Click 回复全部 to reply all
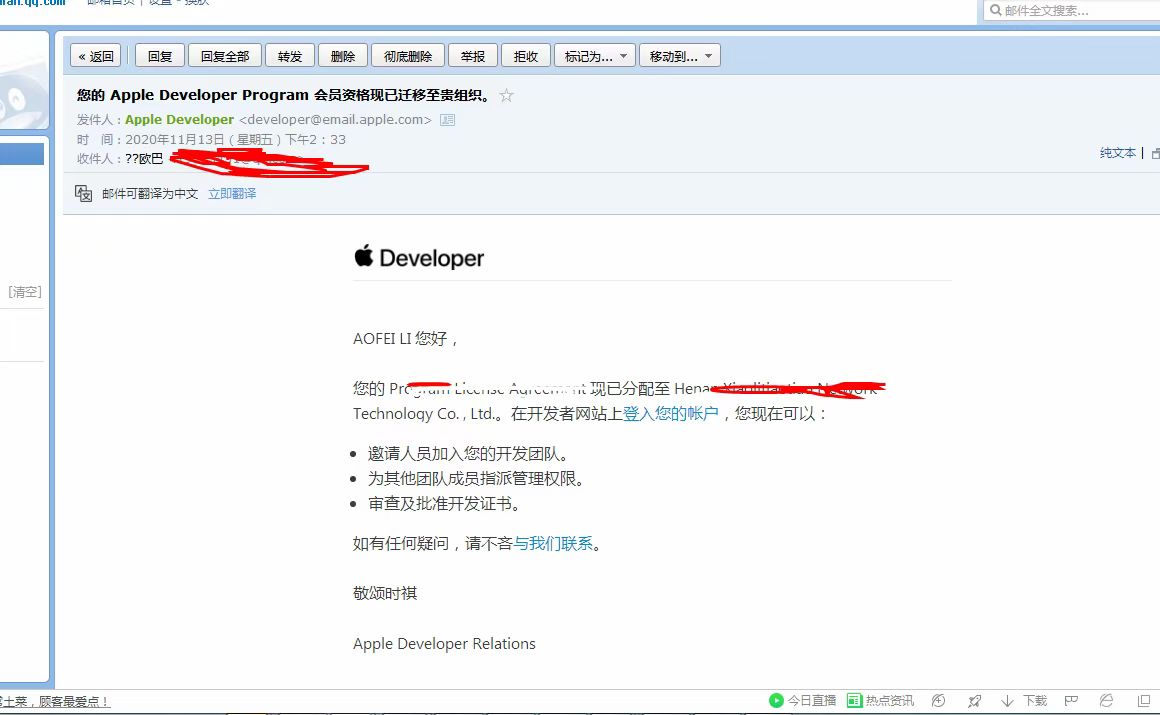Image resolution: width=1160 pixels, height=715 pixels. point(225,56)
